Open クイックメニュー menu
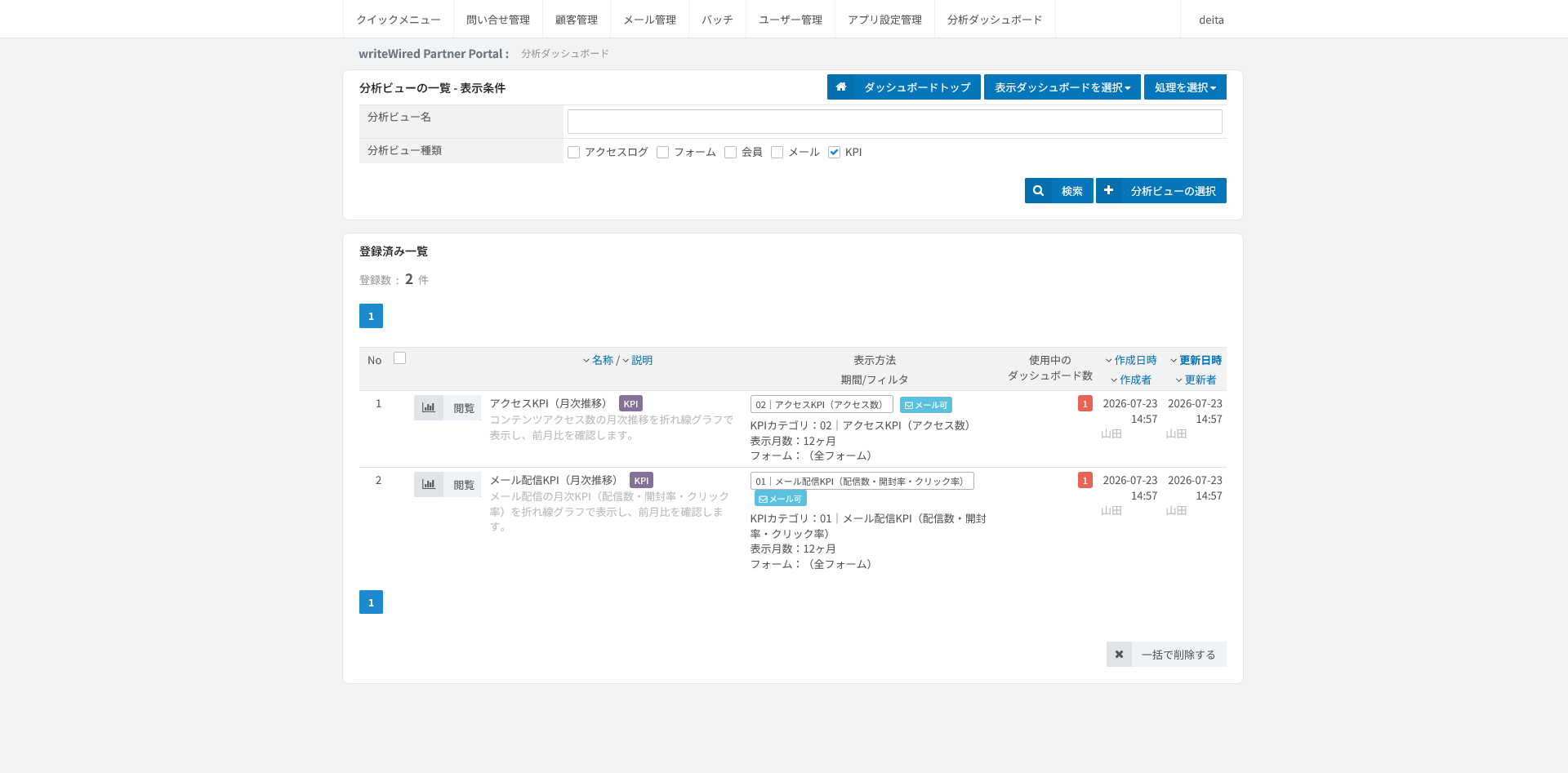Viewport: 1568px width, 773px height. (x=399, y=20)
